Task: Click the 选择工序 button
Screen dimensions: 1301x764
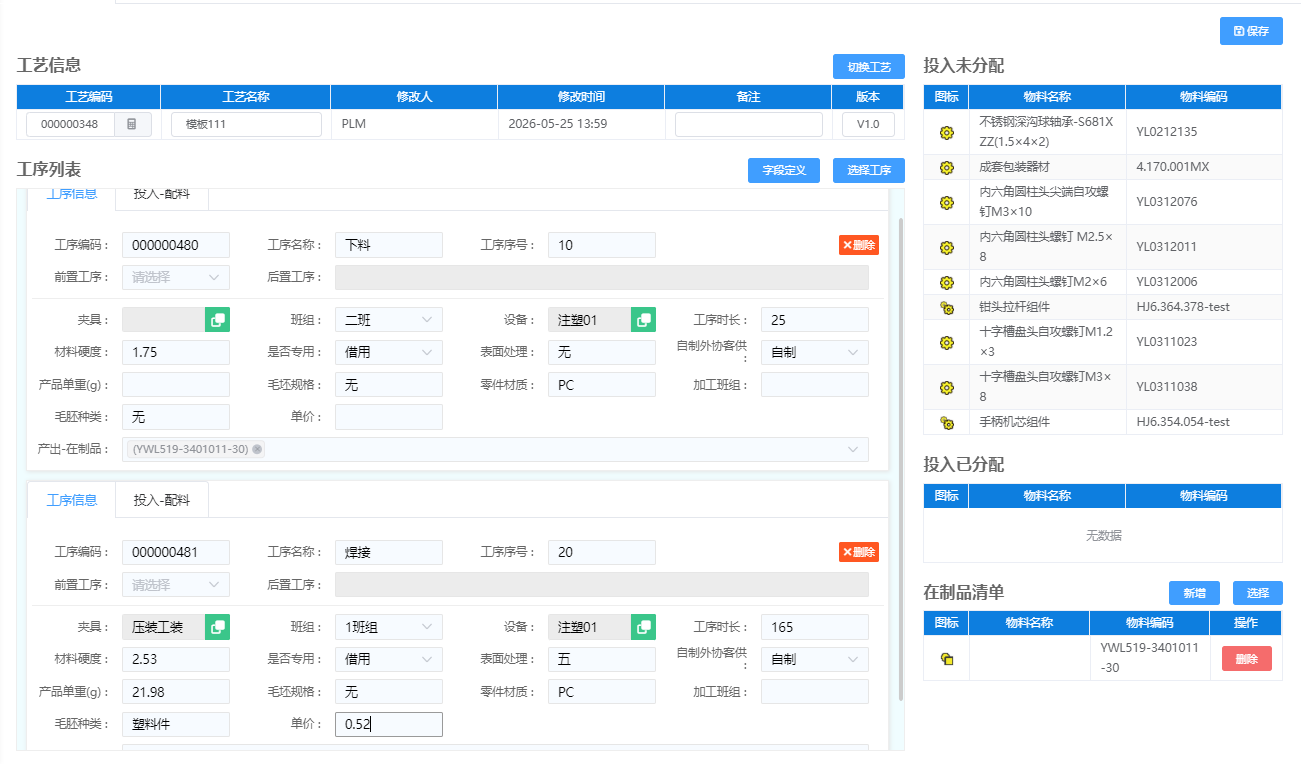Action: [869, 170]
